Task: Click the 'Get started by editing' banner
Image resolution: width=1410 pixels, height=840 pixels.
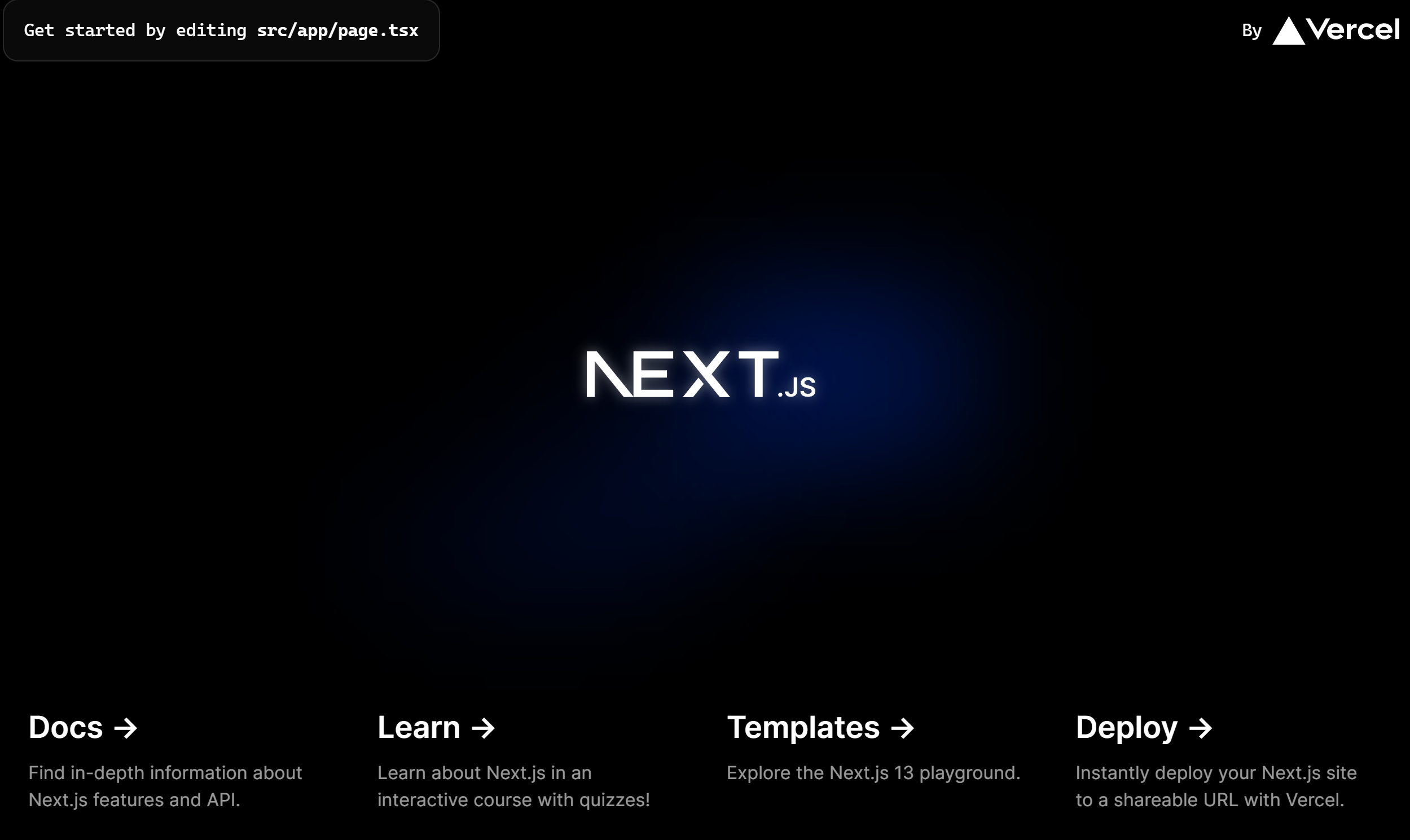Action: pos(220,30)
